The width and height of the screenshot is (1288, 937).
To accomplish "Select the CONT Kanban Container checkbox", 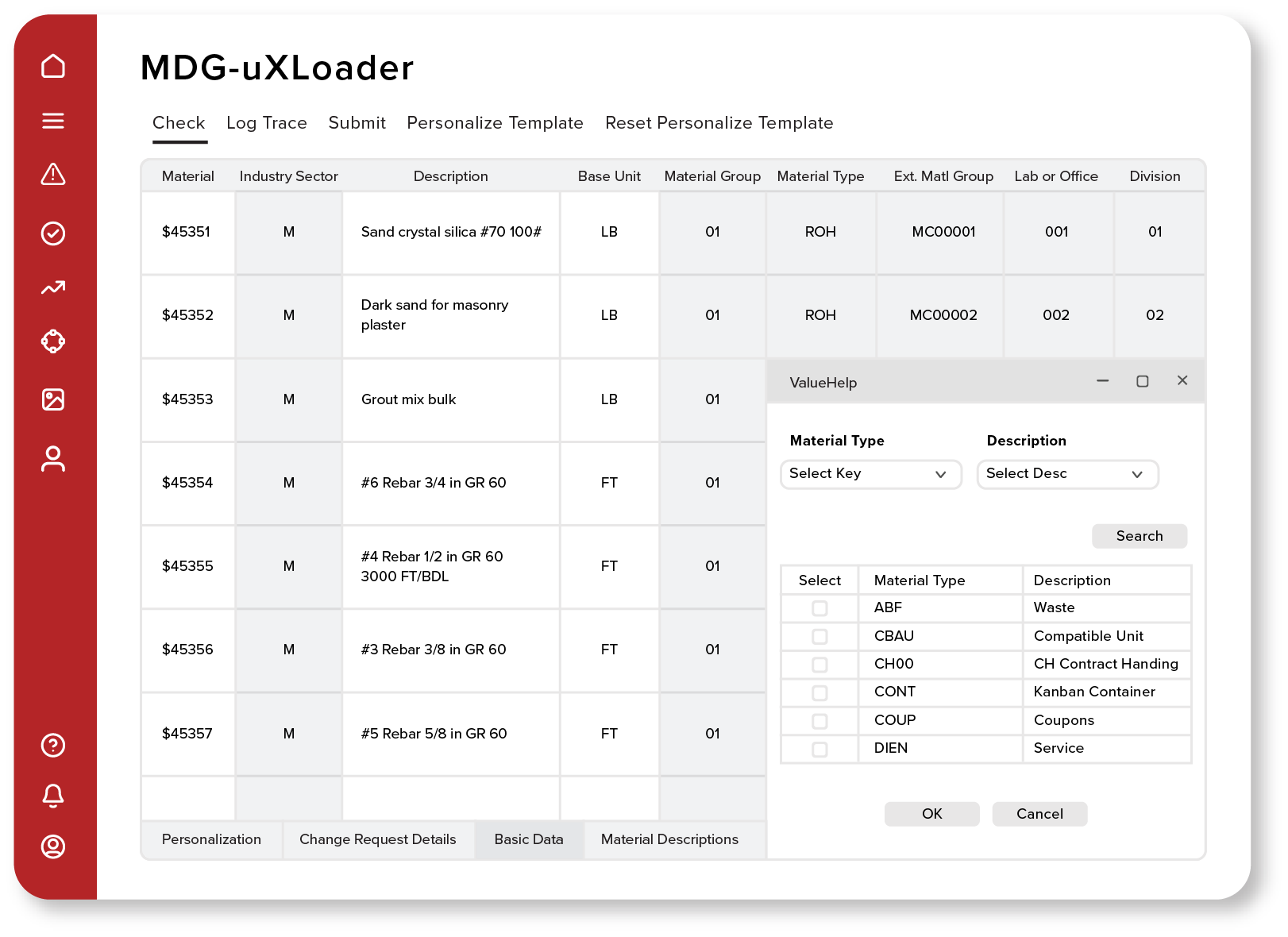I will (x=819, y=692).
